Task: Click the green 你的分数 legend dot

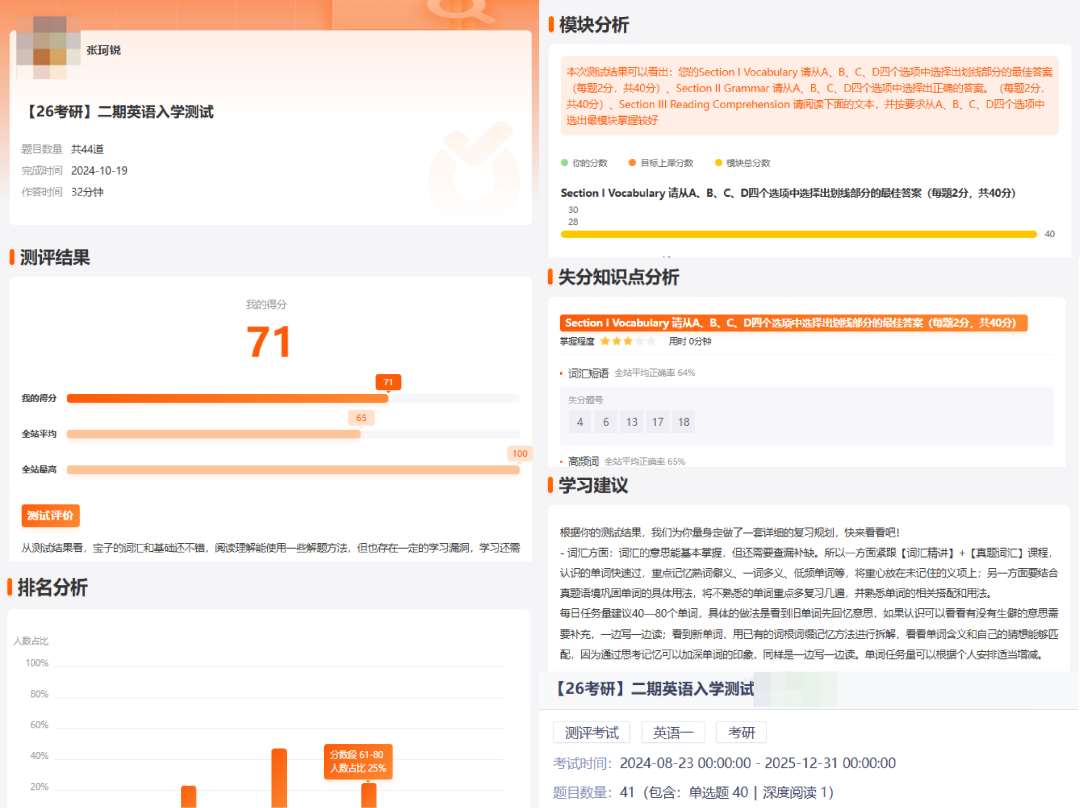Action: click(564, 163)
